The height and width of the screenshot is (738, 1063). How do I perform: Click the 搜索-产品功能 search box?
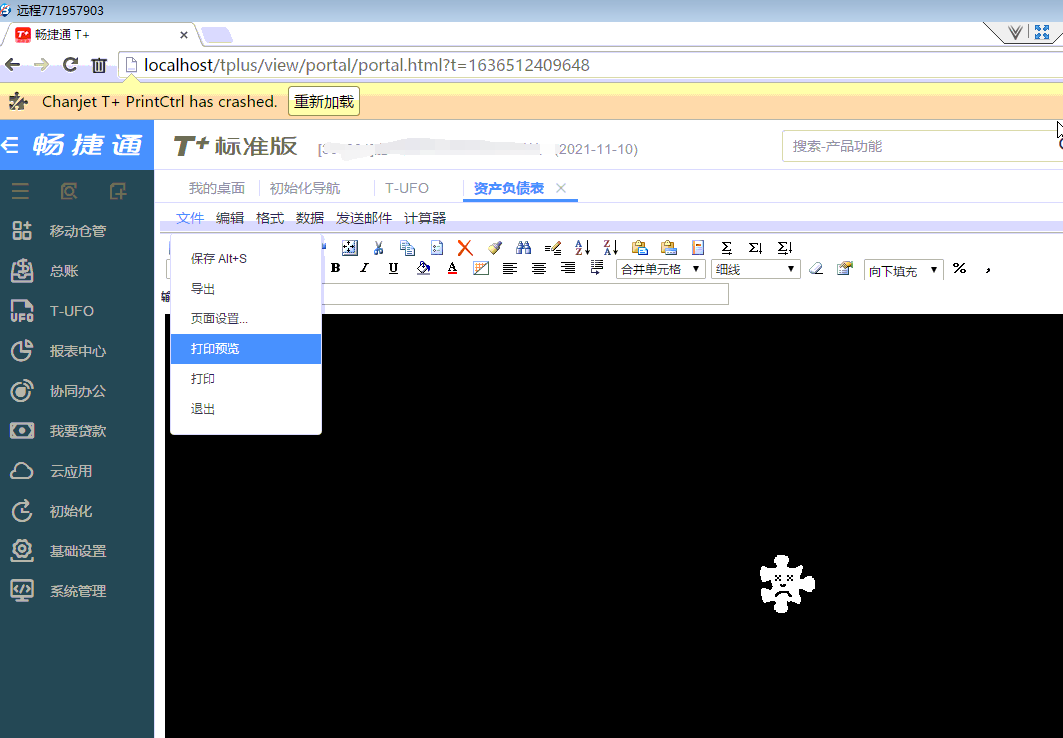pyautogui.click(x=922, y=146)
